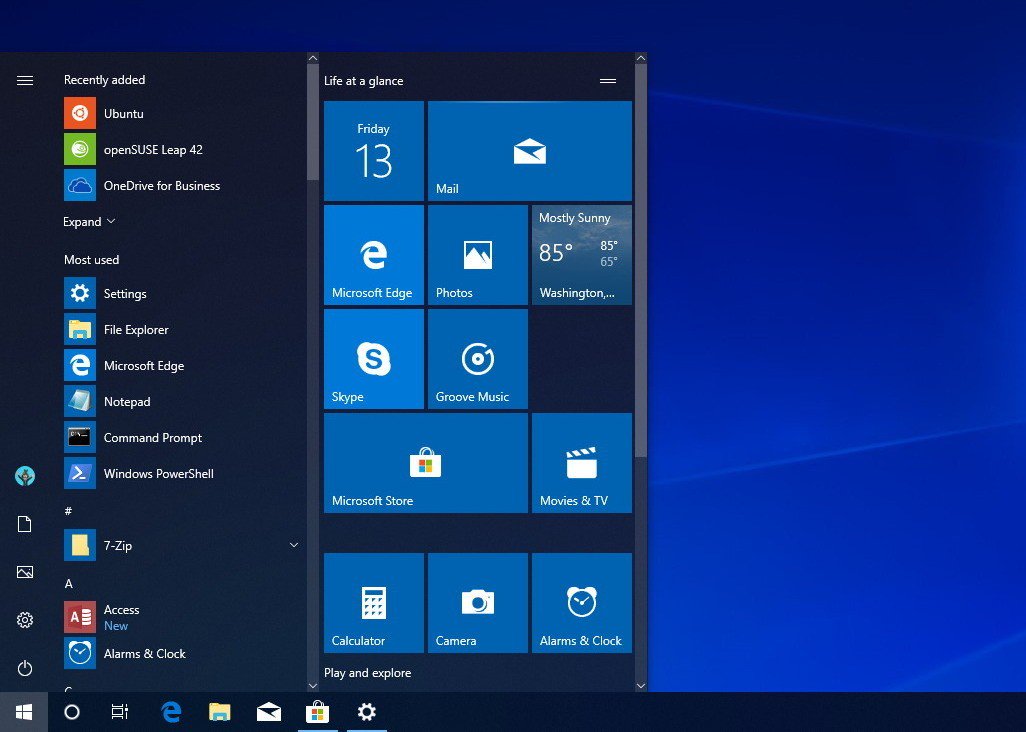The width and height of the screenshot is (1026, 732).
Task: Toggle the Start menu hamburger panel
Action: tap(25, 80)
